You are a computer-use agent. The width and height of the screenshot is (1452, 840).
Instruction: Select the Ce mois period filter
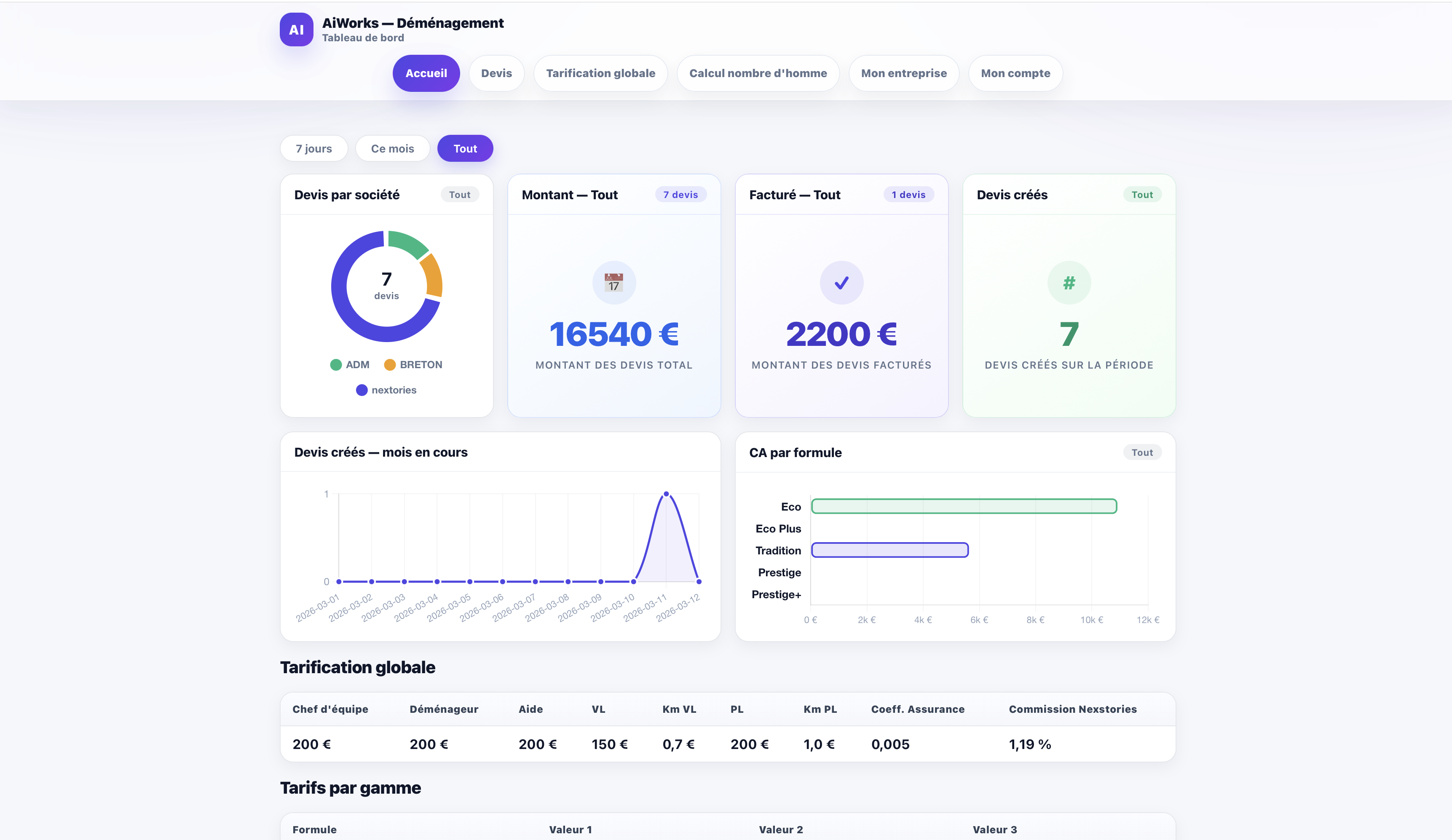[392, 148]
